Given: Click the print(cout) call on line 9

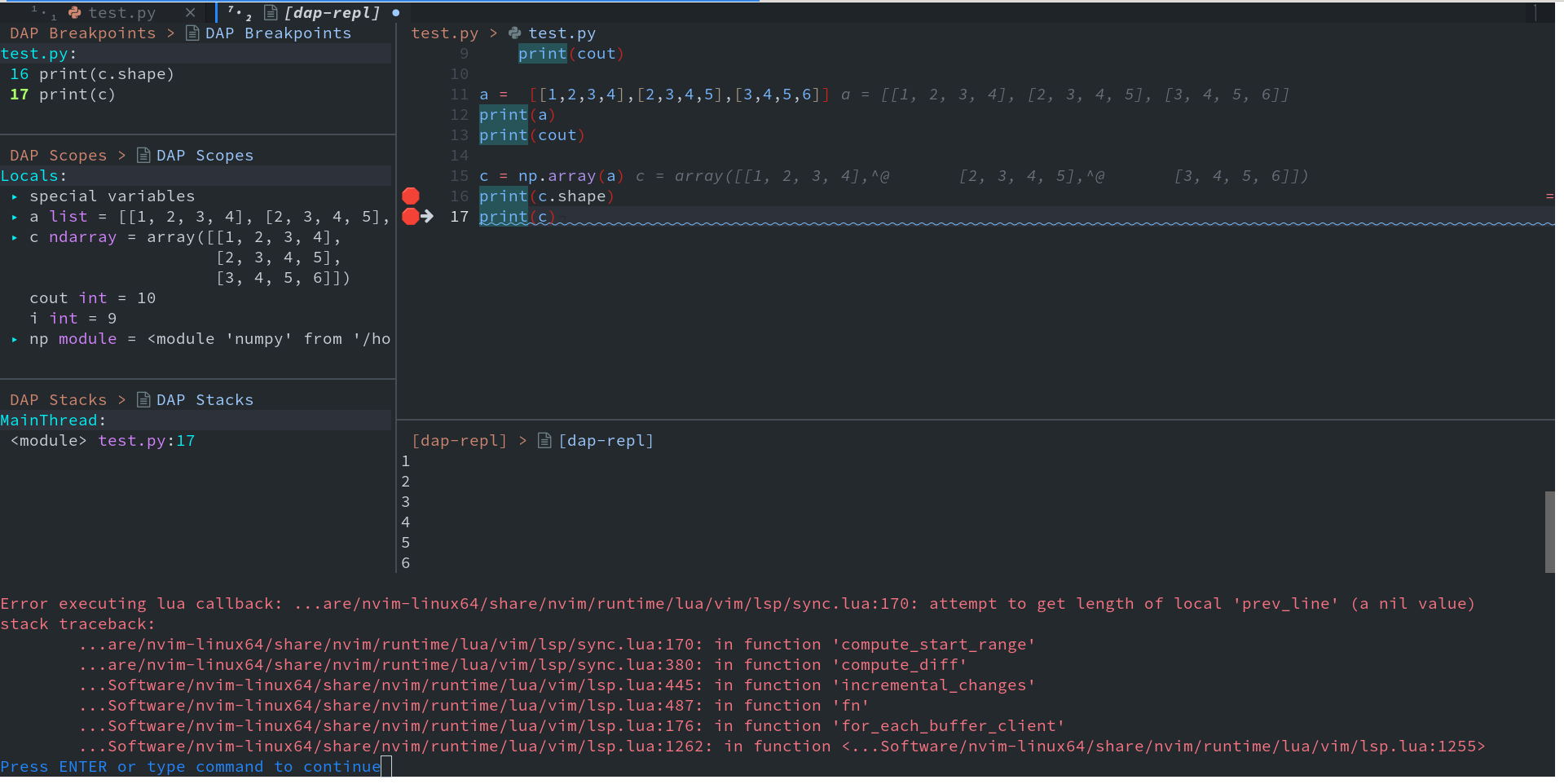Looking at the screenshot, I should [571, 53].
